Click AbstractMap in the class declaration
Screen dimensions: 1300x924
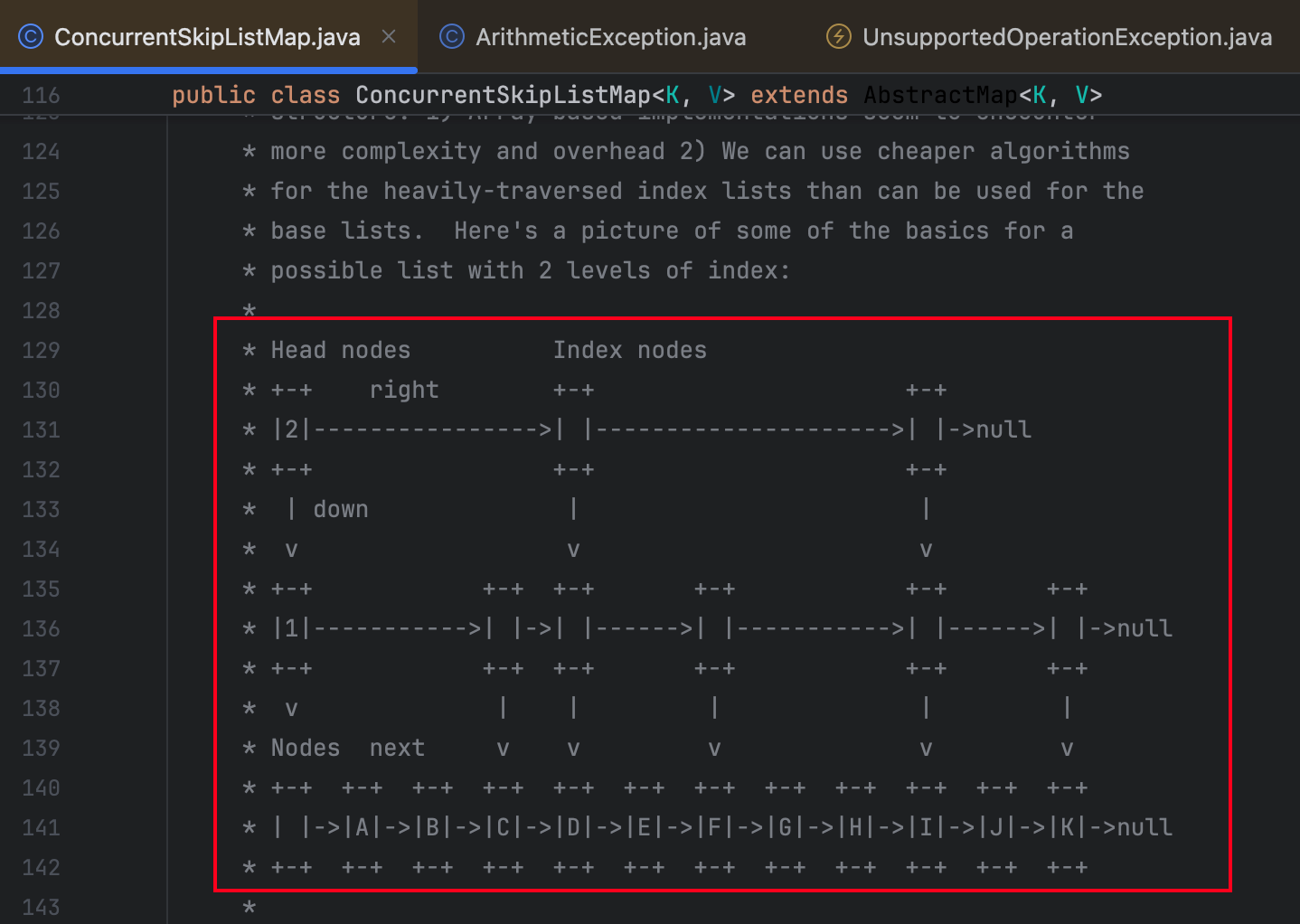coord(940,95)
